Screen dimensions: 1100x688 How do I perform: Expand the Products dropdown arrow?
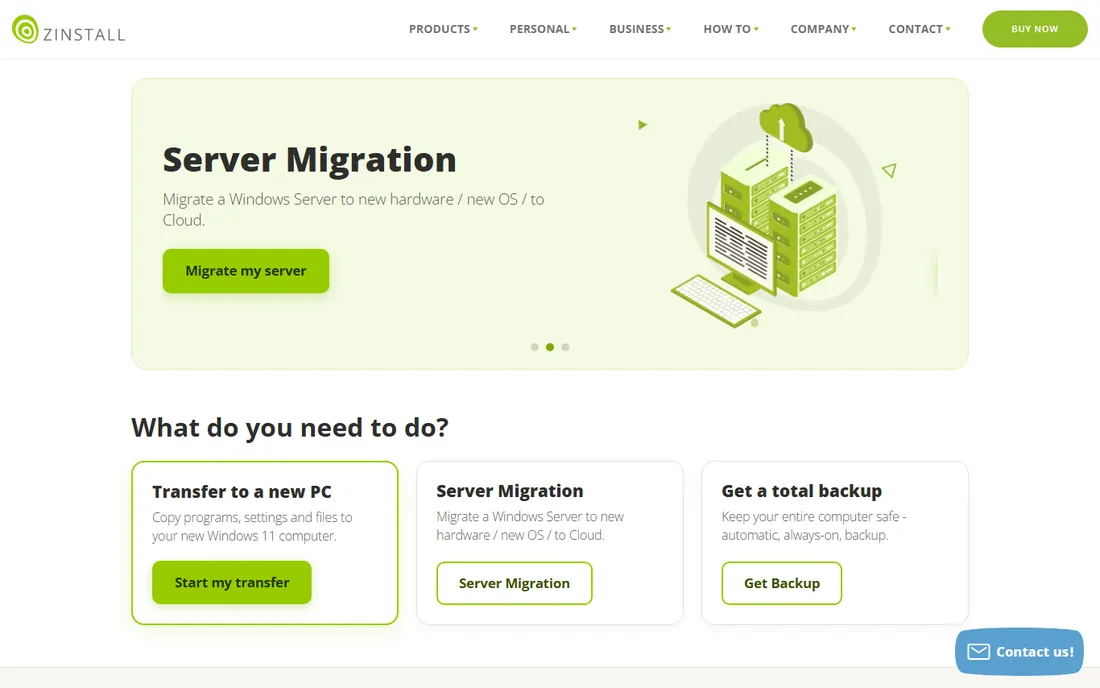tap(475, 29)
